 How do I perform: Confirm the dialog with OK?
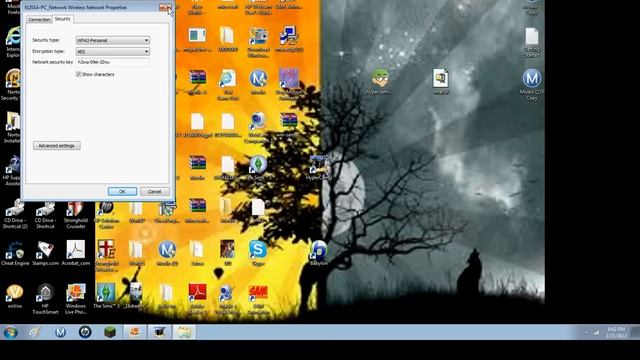(x=122, y=191)
